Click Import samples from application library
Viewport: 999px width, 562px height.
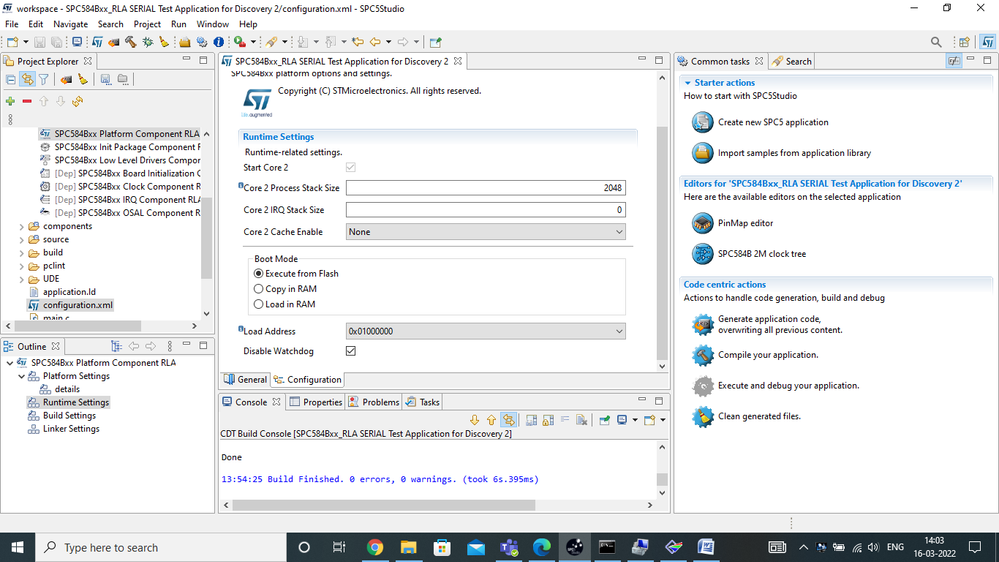794,153
